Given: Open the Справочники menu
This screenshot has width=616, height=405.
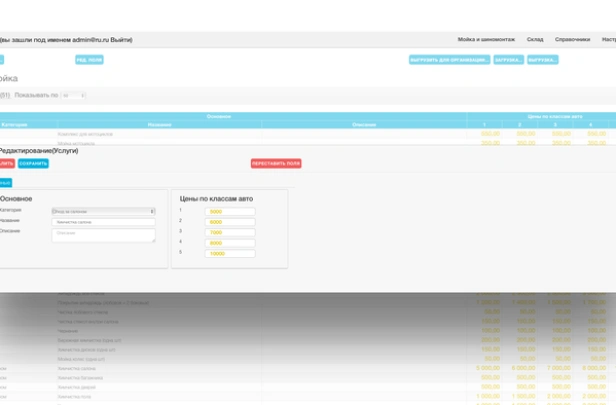Looking at the screenshot, I should click(x=572, y=40).
